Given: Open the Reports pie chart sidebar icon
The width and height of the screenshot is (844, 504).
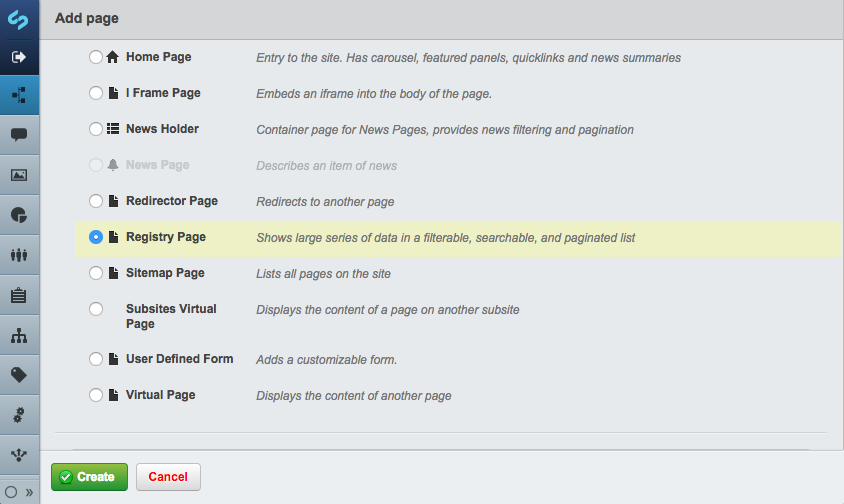Looking at the screenshot, I should pyautogui.click(x=19, y=215).
